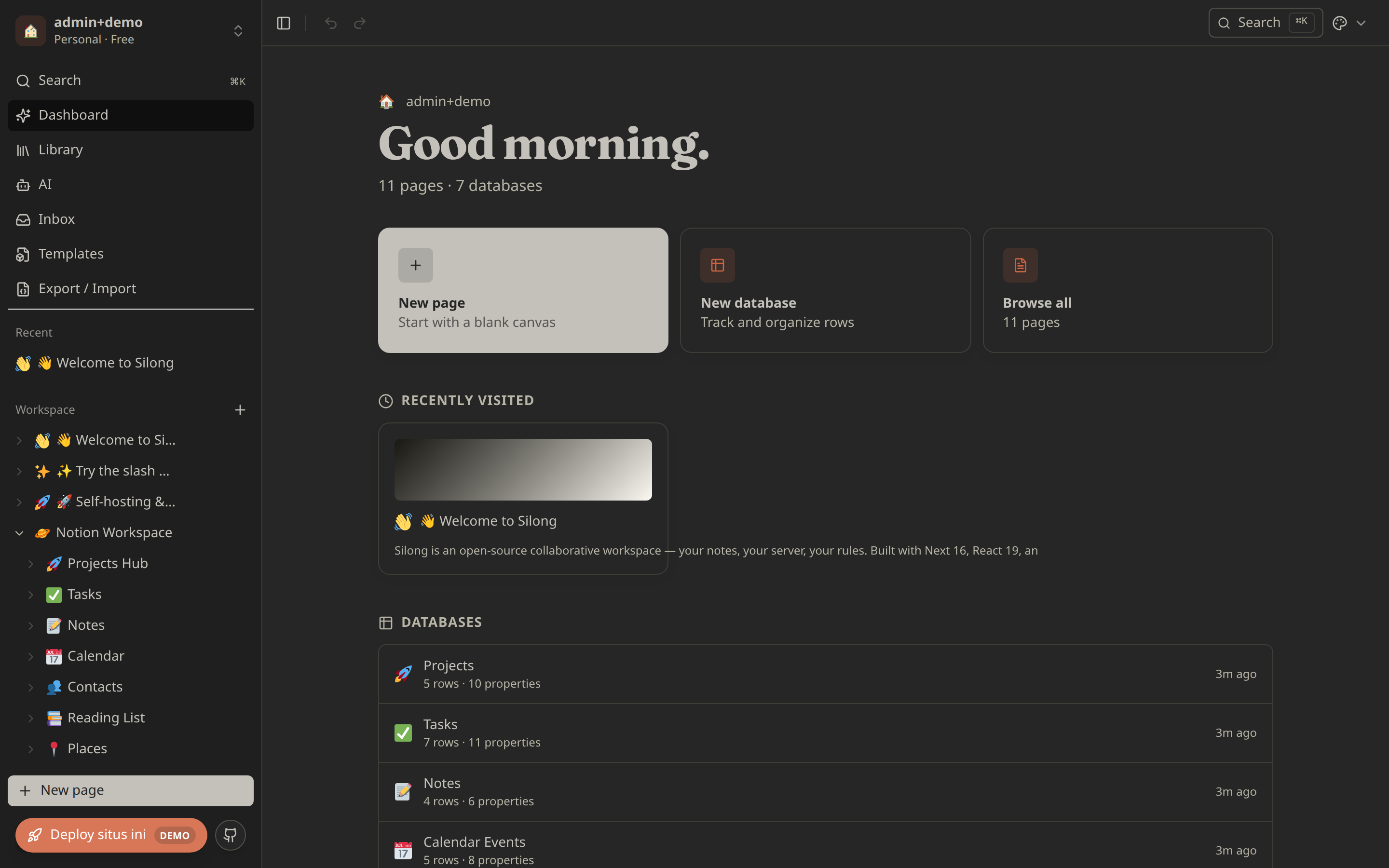Click the undo arrow icon
The height and width of the screenshot is (868, 1389).
pyautogui.click(x=330, y=23)
